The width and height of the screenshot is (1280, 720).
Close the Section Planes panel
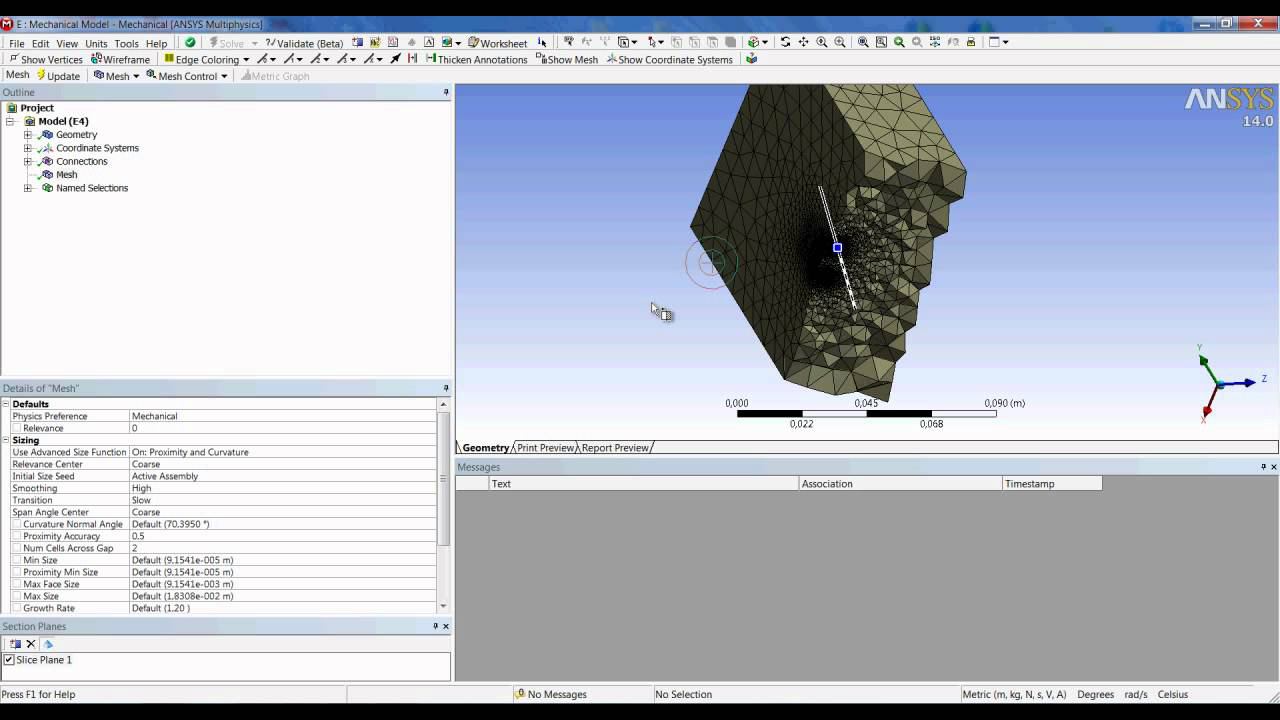[x=446, y=626]
